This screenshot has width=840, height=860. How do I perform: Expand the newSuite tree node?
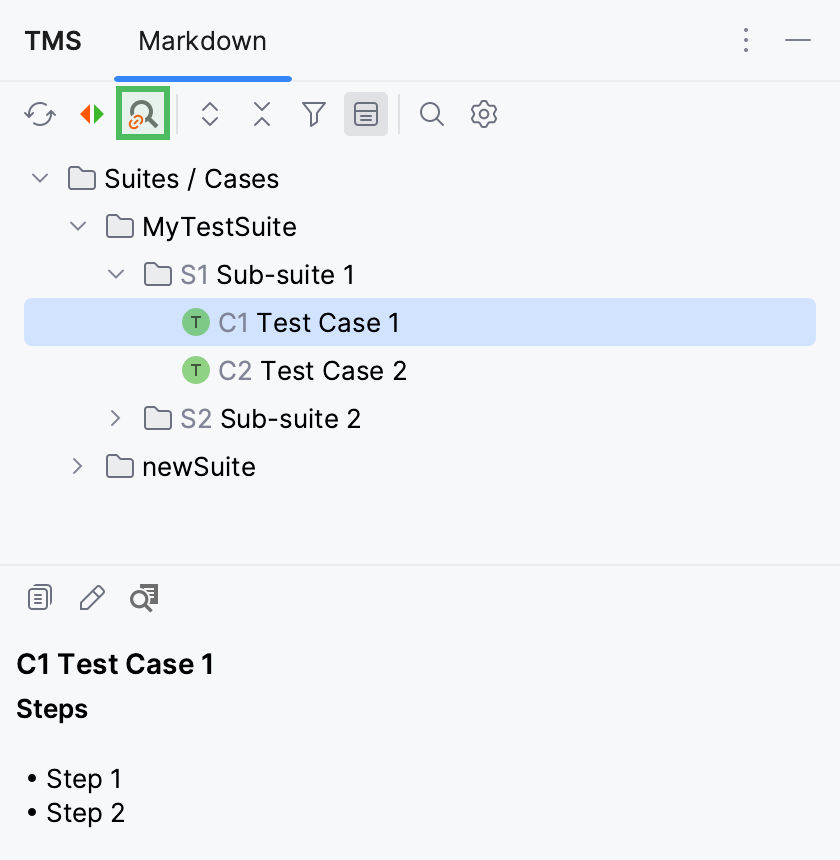(x=77, y=466)
